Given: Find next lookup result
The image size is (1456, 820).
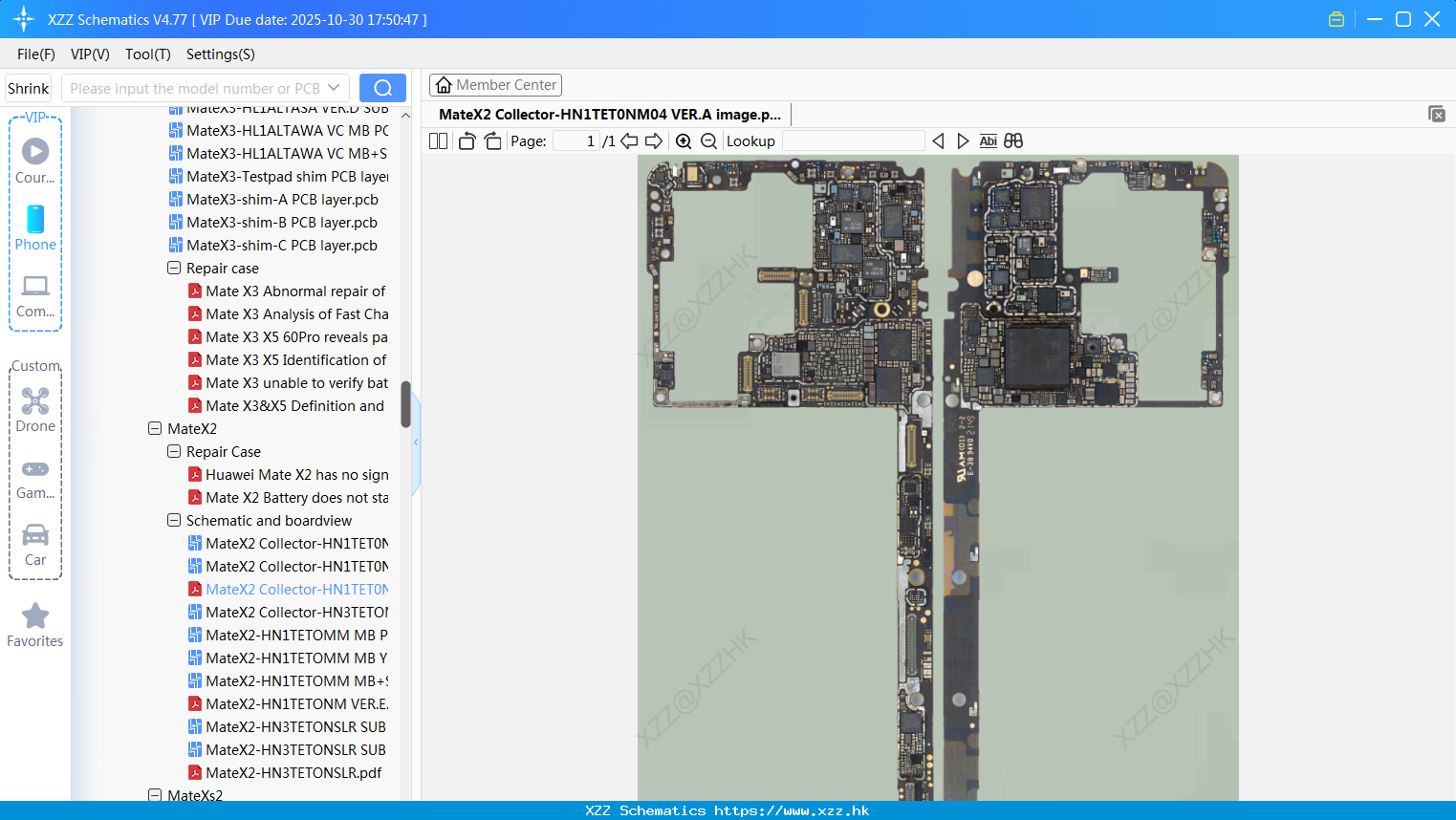Looking at the screenshot, I should pos(963,141).
